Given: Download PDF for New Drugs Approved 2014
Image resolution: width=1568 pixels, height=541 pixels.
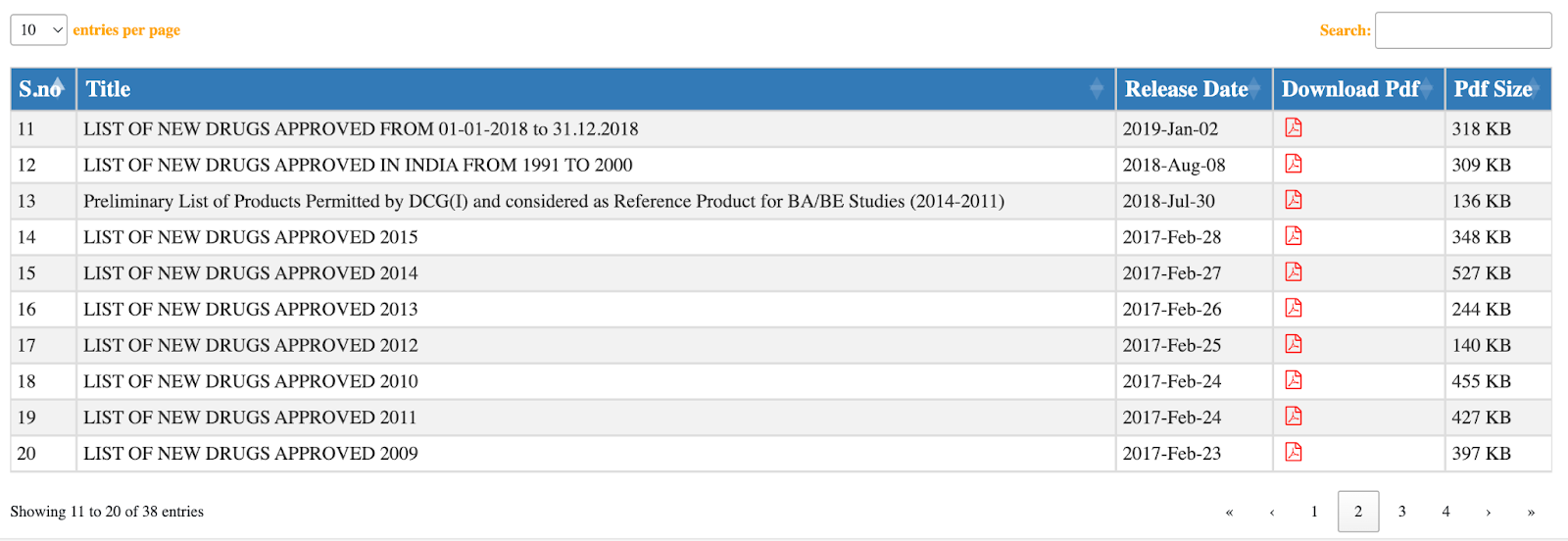Looking at the screenshot, I should tap(1294, 272).
